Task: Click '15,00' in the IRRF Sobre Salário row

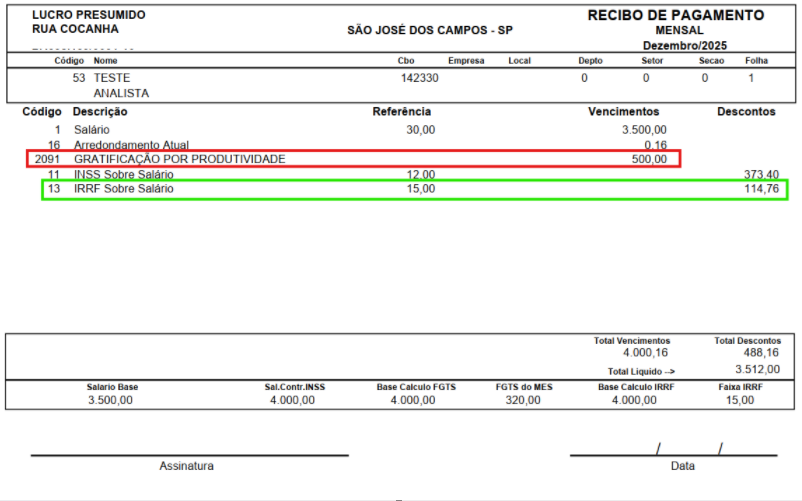Action: 420,189
